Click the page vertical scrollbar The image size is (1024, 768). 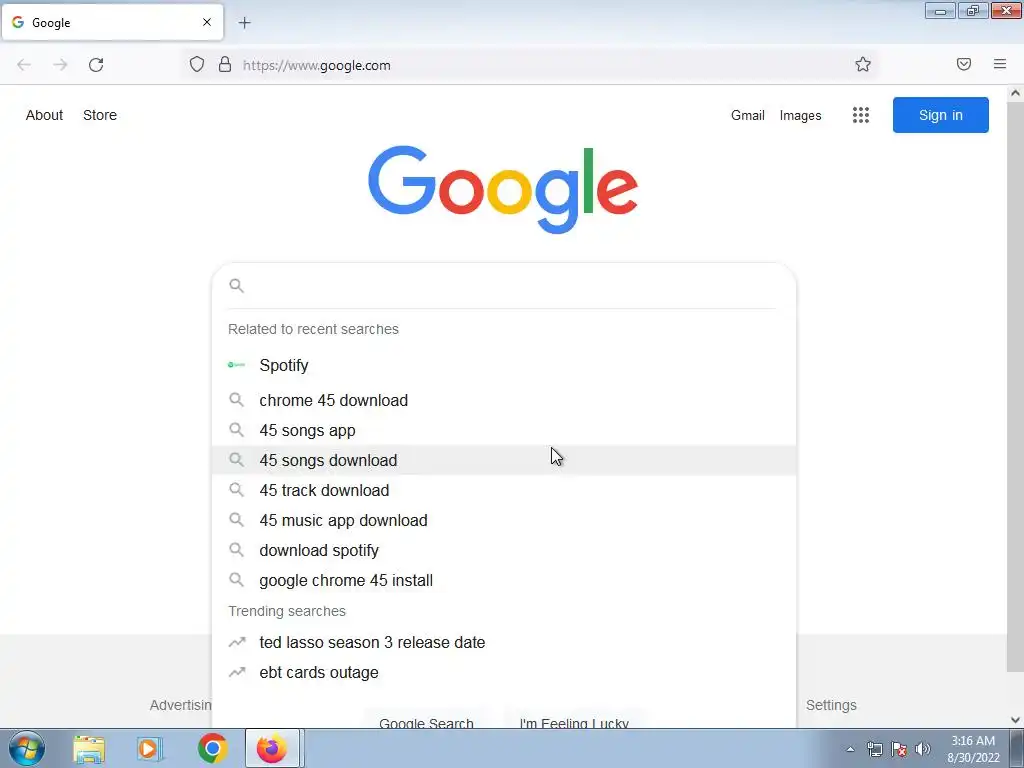click(1015, 385)
